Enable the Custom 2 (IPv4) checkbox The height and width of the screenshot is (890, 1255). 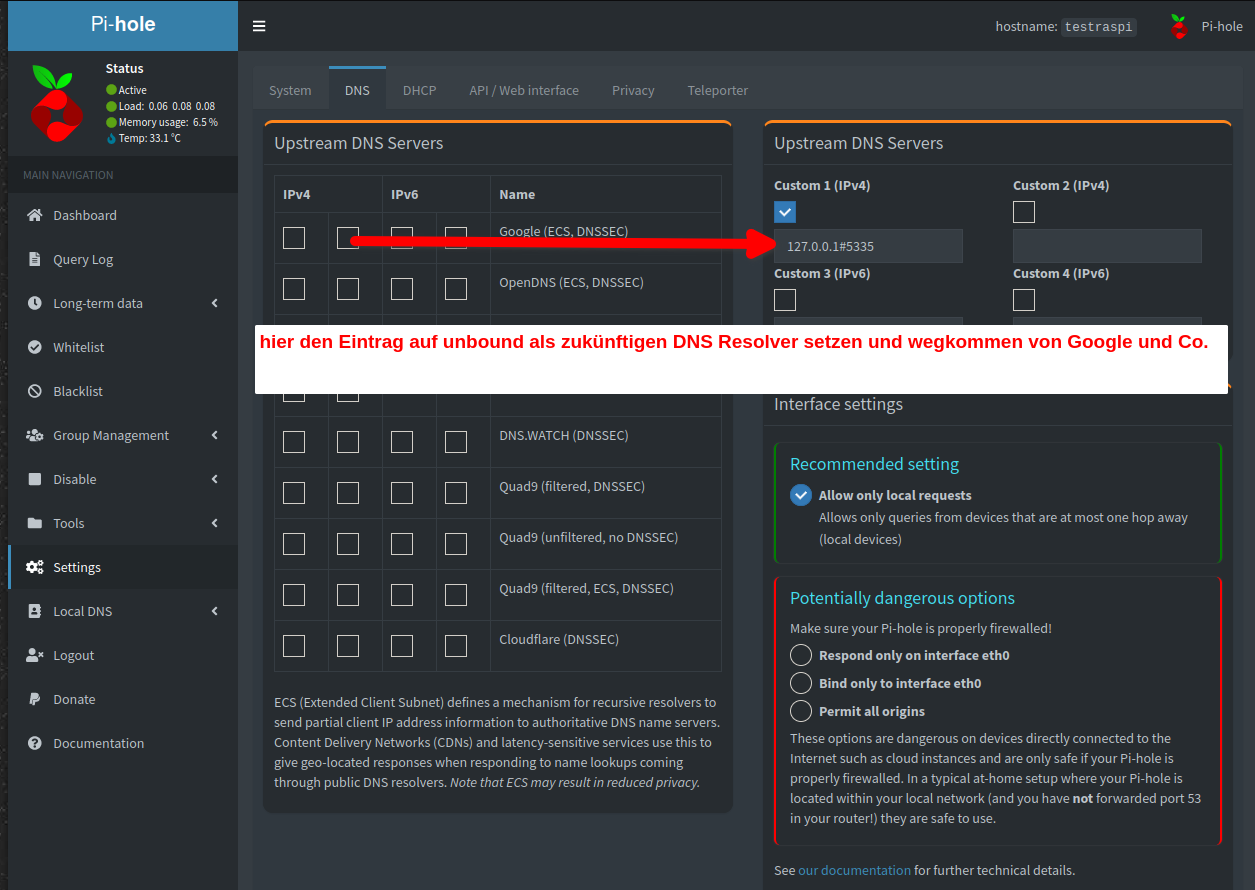pyautogui.click(x=1024, y=212)
